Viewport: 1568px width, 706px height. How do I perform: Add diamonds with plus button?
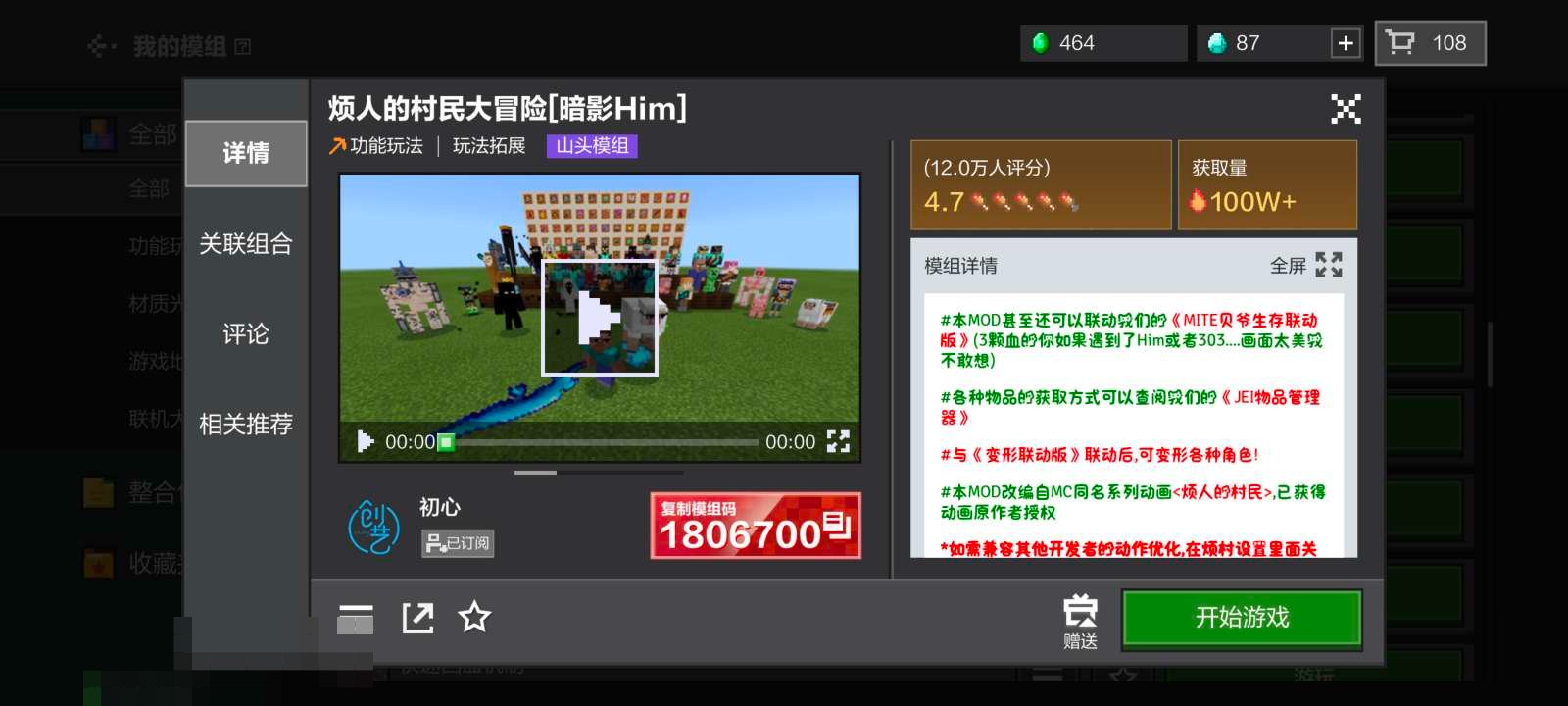[1346, 43]
